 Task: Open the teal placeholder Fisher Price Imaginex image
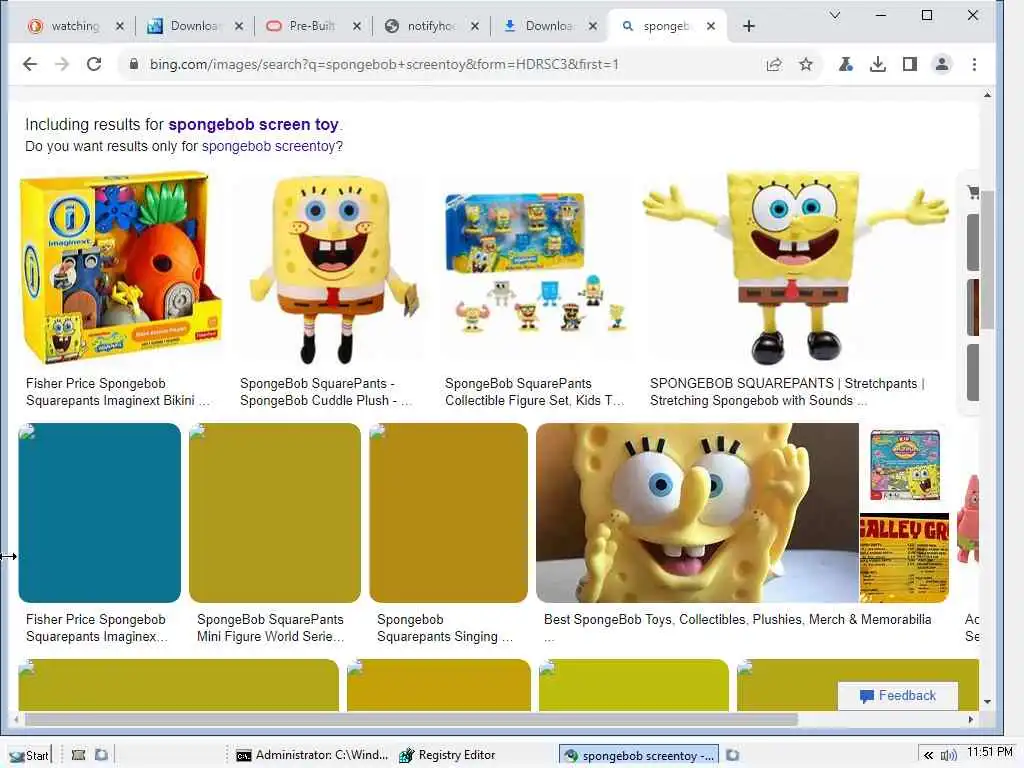99,513
